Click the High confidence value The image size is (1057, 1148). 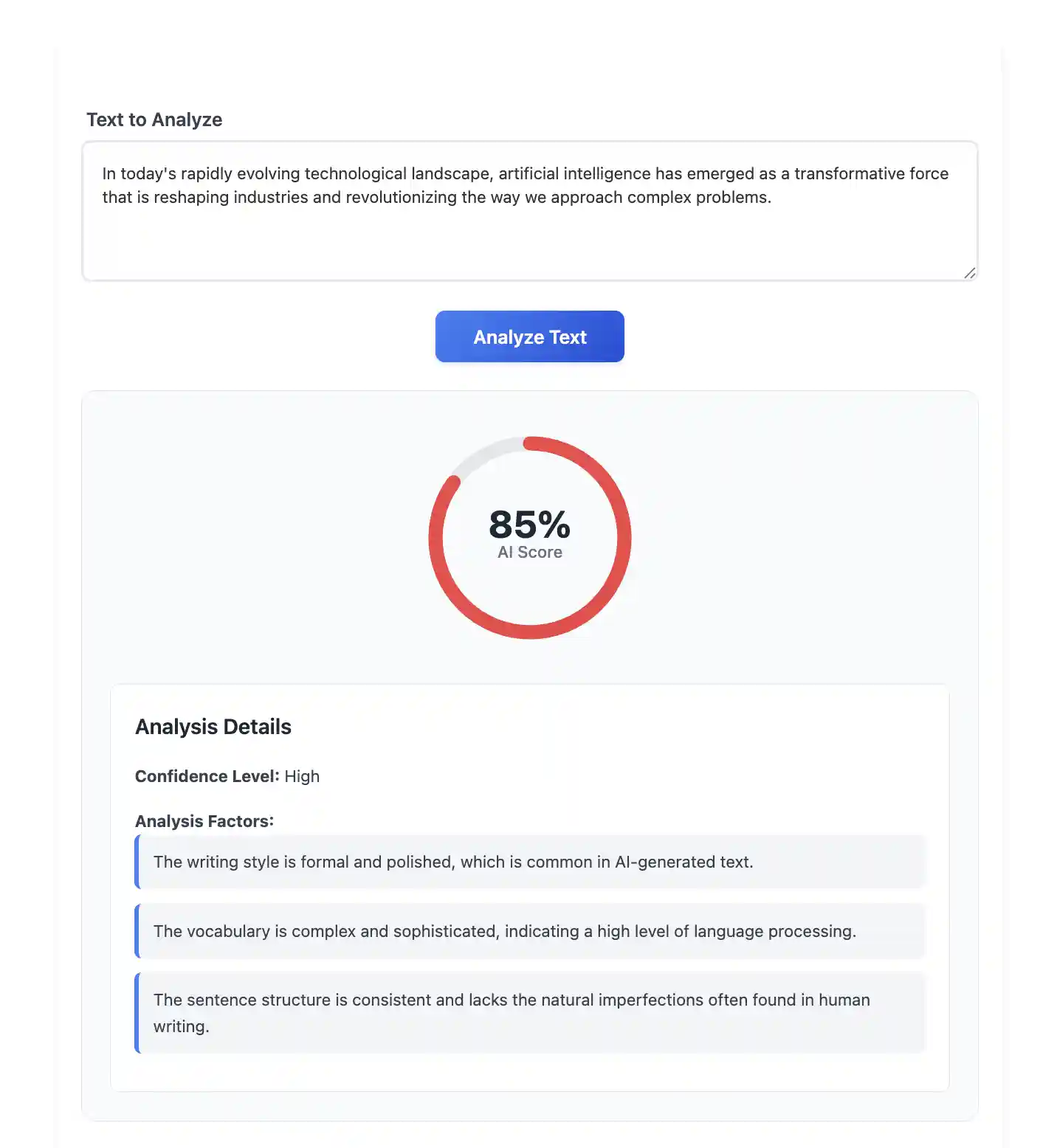[303, 776]
